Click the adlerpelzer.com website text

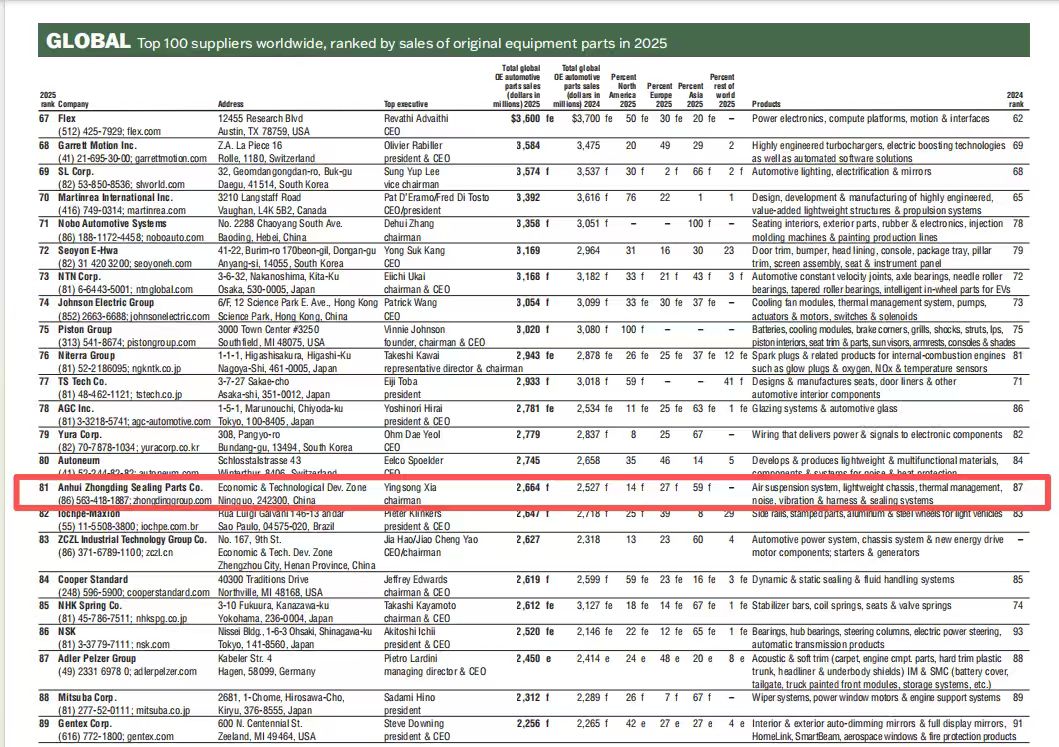[165, 671]
